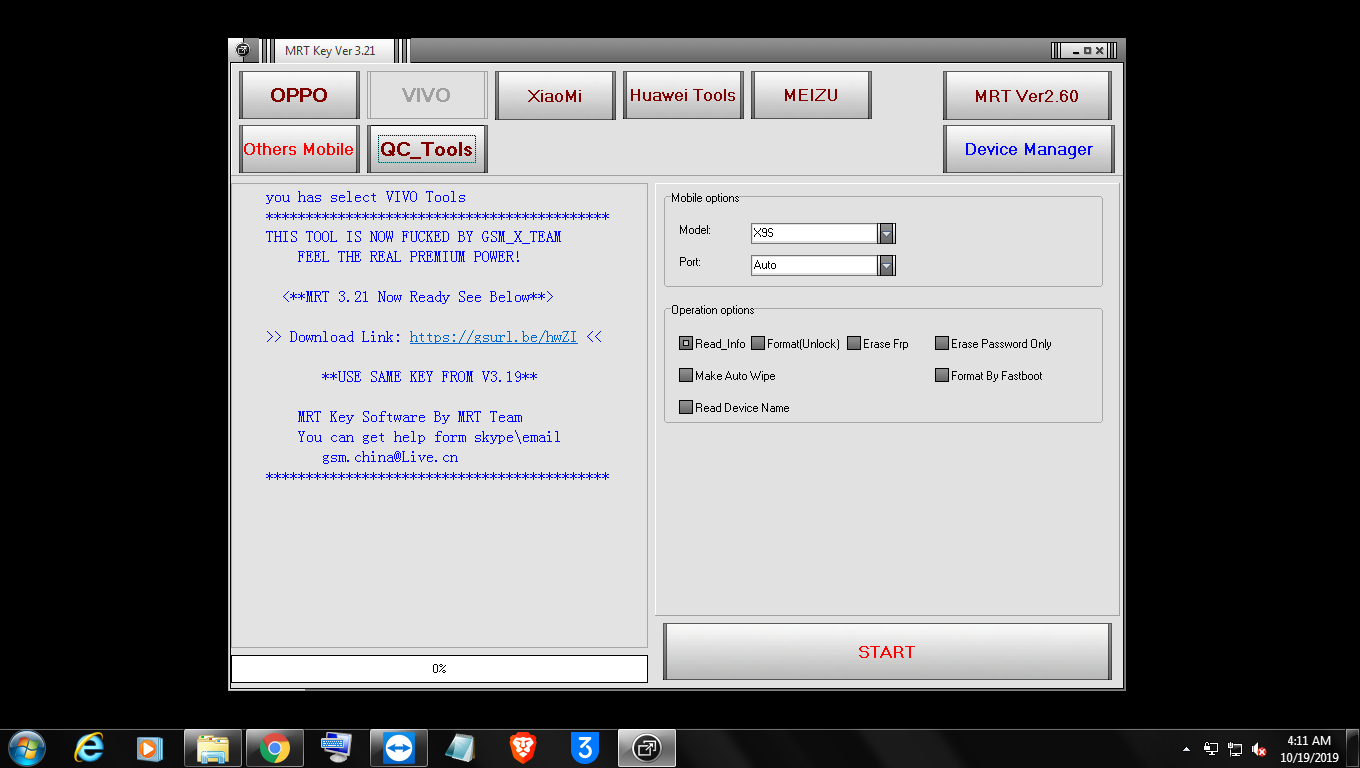Click the 0% progress bar
The width and height of the screenshot is (1360, 768).
(x=439, y=668)
